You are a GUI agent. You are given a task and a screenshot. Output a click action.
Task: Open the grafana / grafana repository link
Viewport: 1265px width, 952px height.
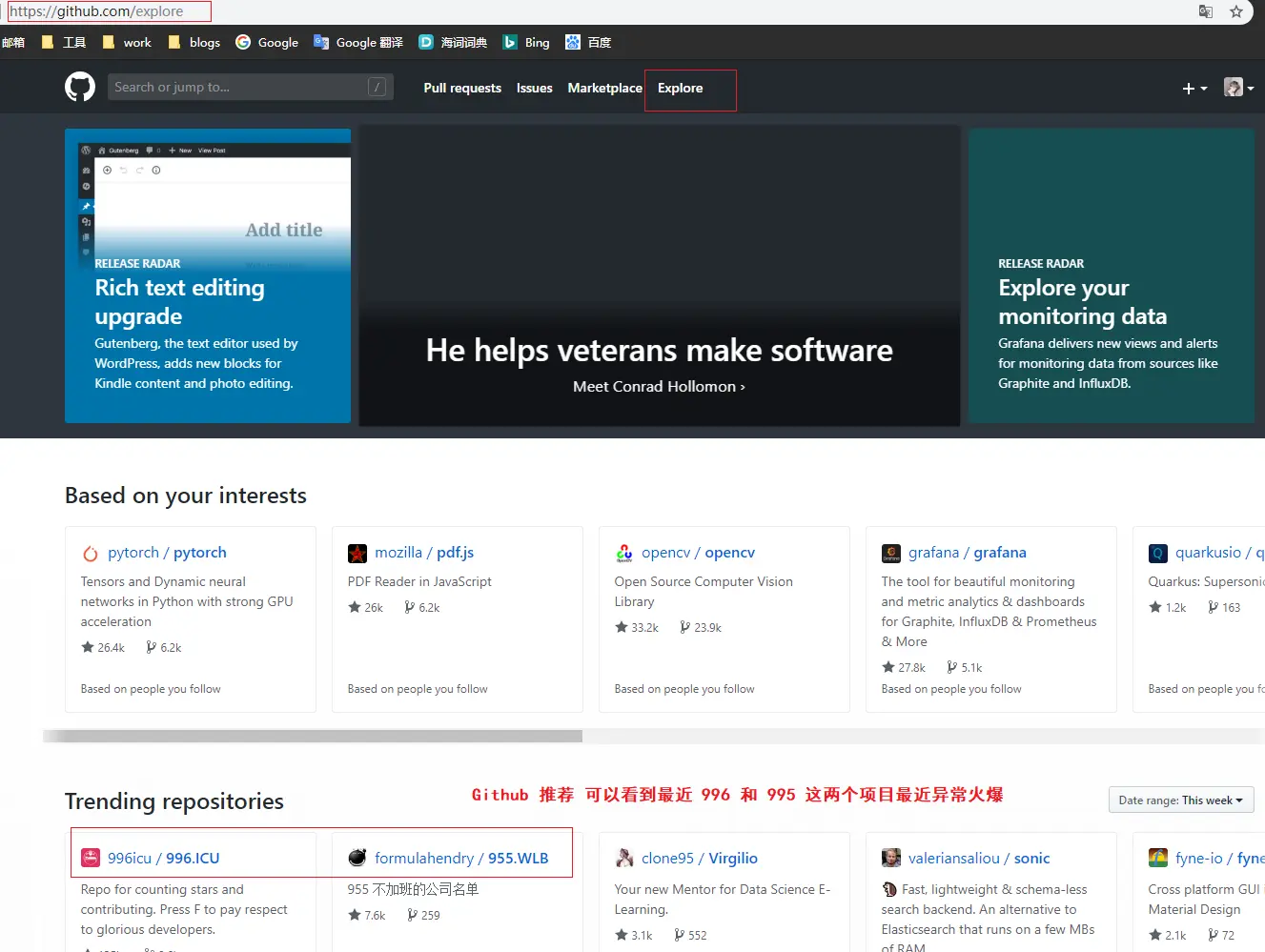(x=968, y=553)
